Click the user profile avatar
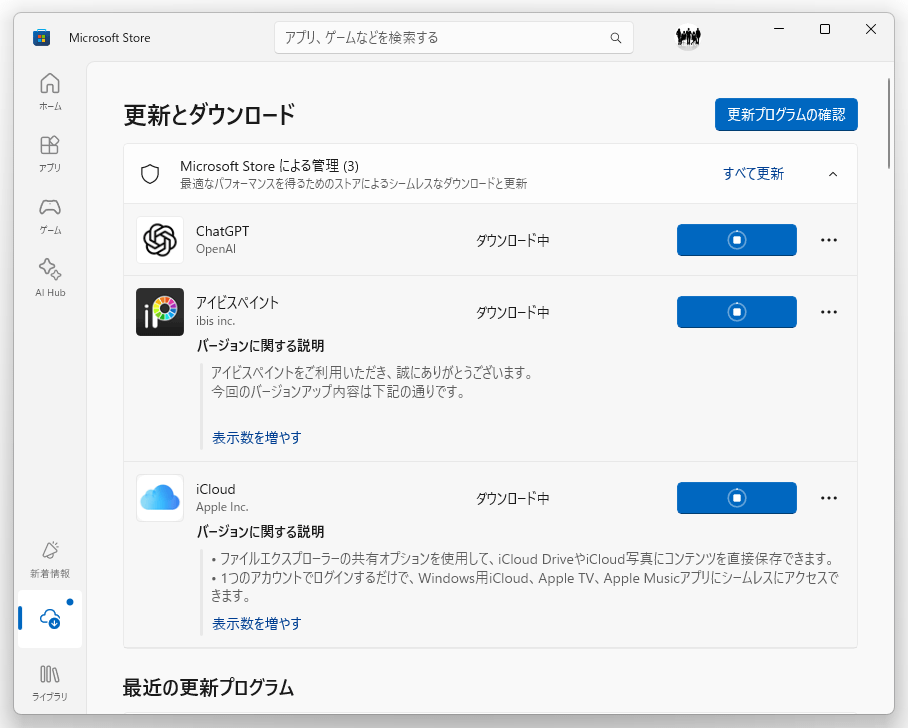Screen dimensions: 908x728 tap(688, 37)
